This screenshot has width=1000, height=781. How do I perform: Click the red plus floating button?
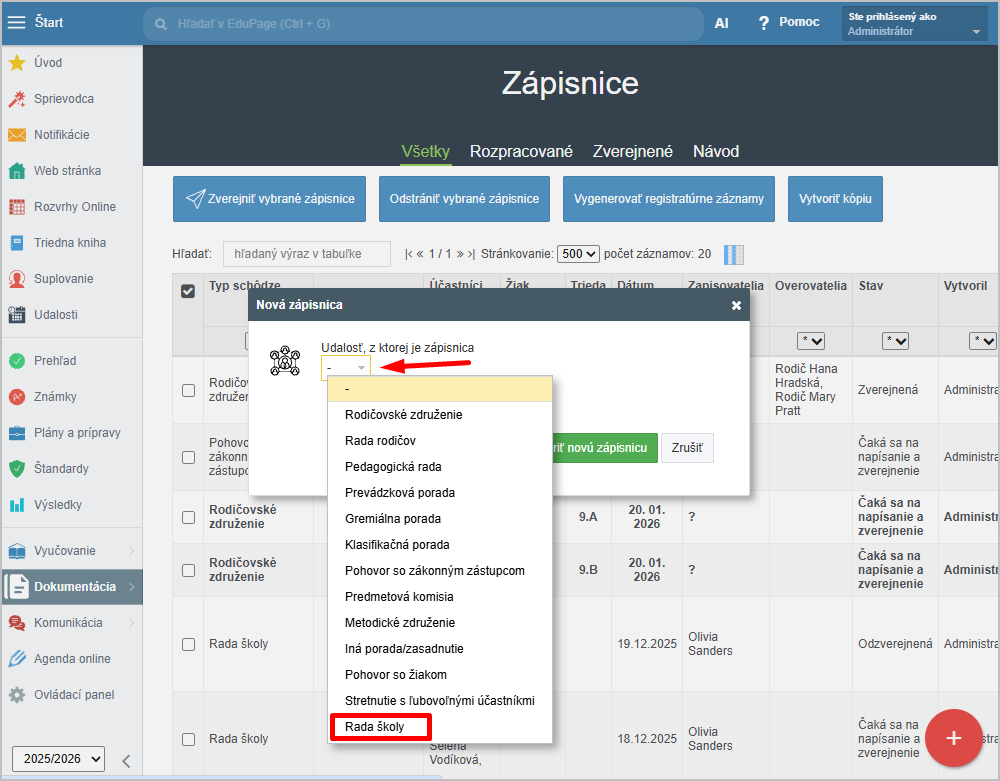pyautogui.click(x=953, y=738)
